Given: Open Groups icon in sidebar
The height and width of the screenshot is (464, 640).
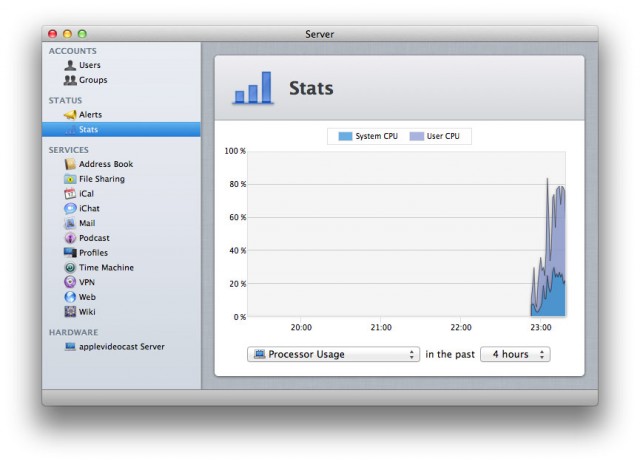Looking at the screenshot, I should click(70, 80).
